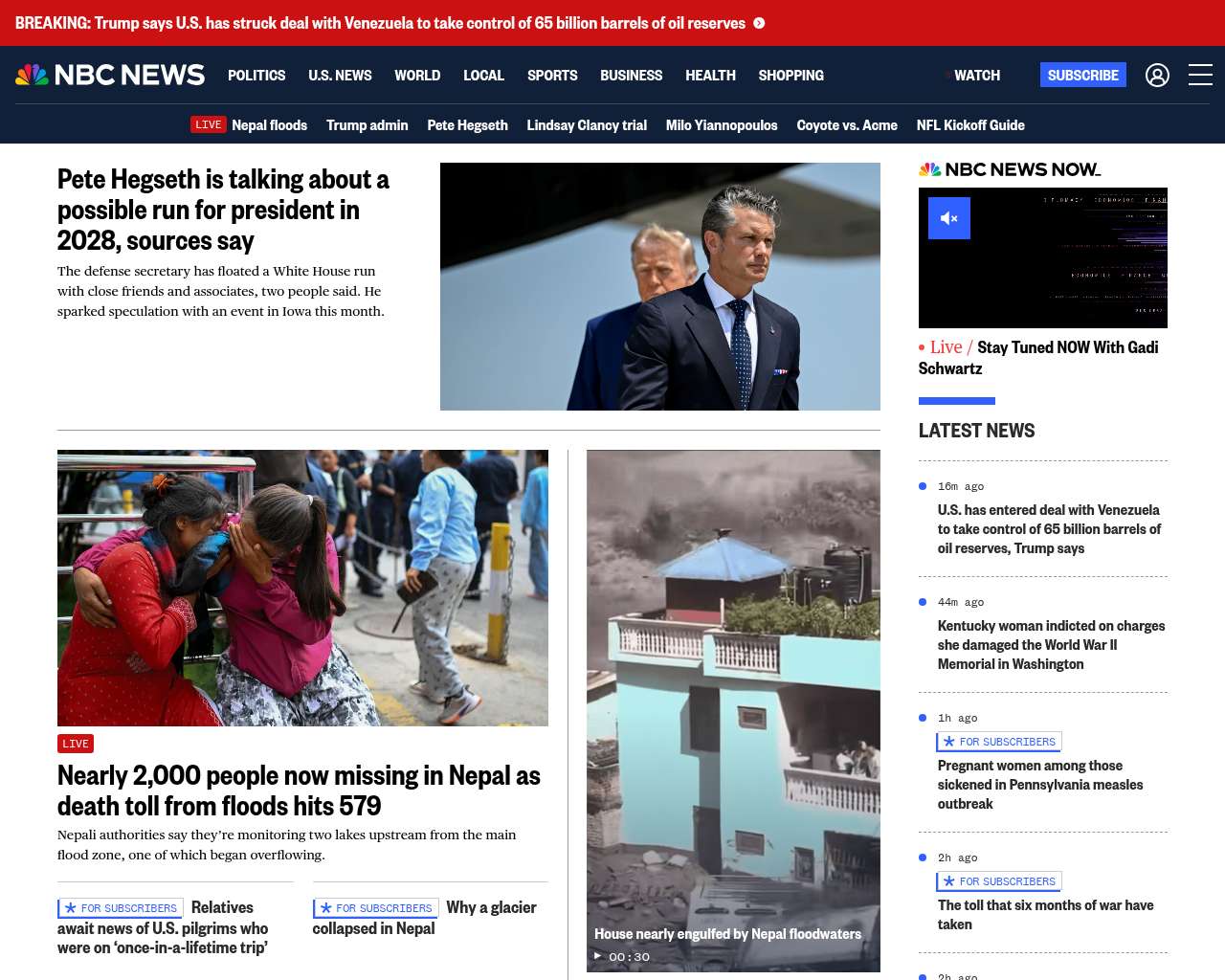Viewport: 1225px width, 980px height.
Task: Click the Latest News heading
Action: [976, 431]
